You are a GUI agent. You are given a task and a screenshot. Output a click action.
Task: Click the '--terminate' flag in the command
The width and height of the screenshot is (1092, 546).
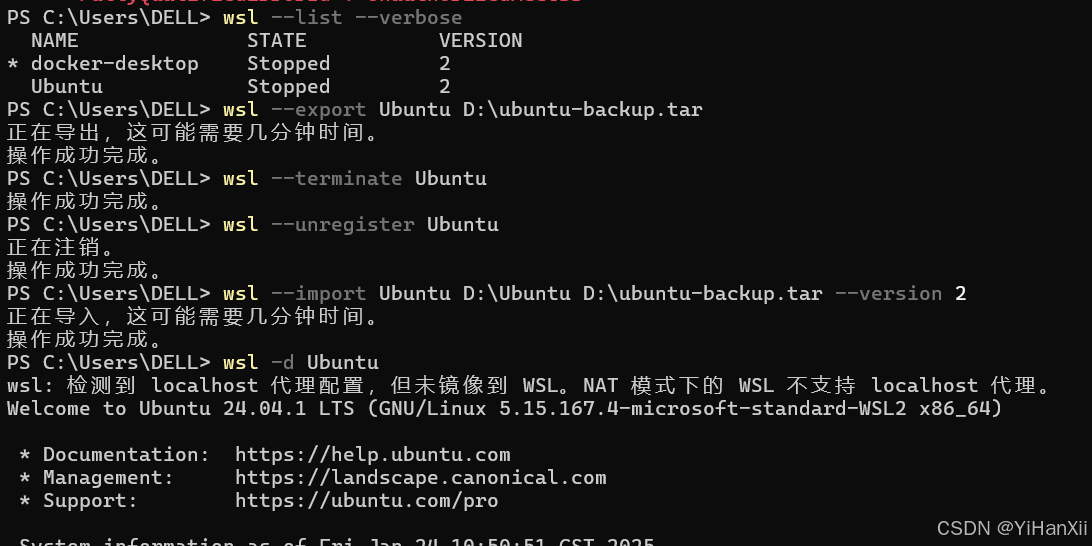pyautogui.click(x=336, y=178)
